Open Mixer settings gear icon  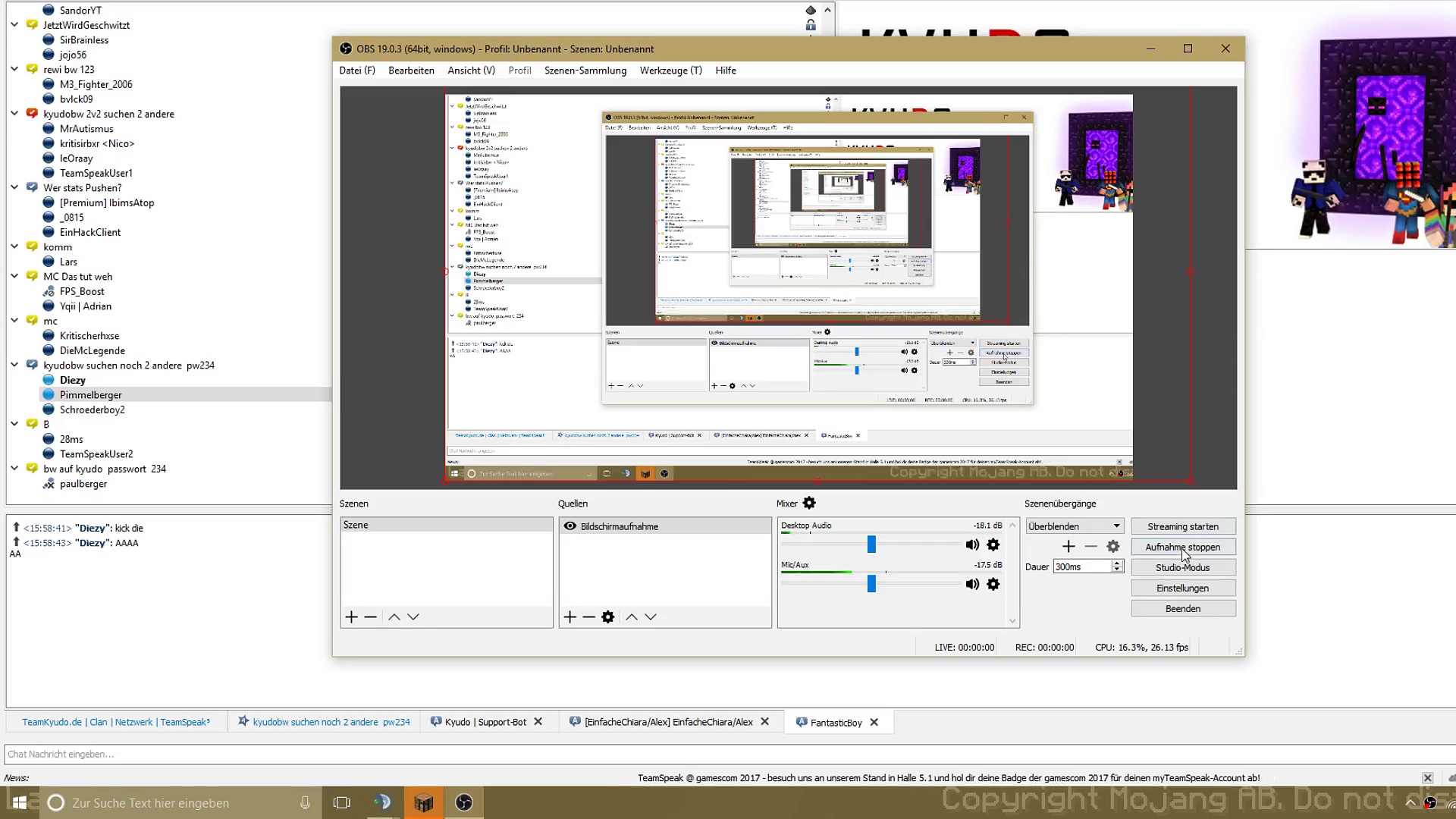(x=809, y=504)
